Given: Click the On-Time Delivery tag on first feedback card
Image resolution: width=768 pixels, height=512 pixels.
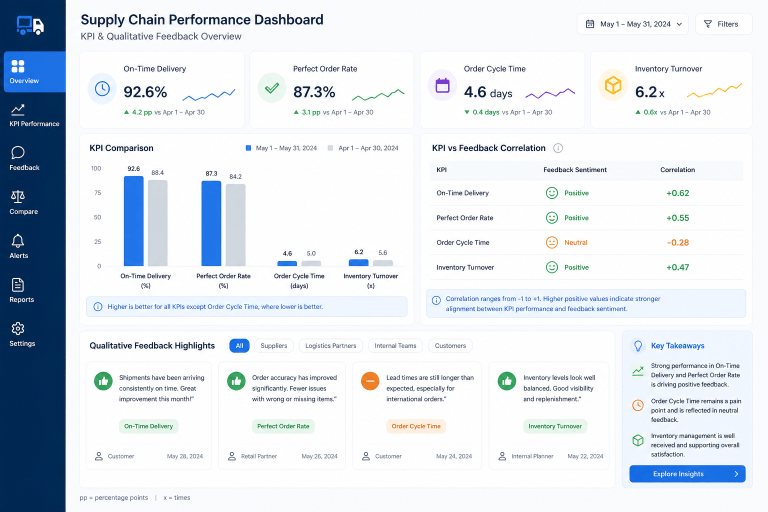Looking at the screenshot, I should click(x=148, y=426).
